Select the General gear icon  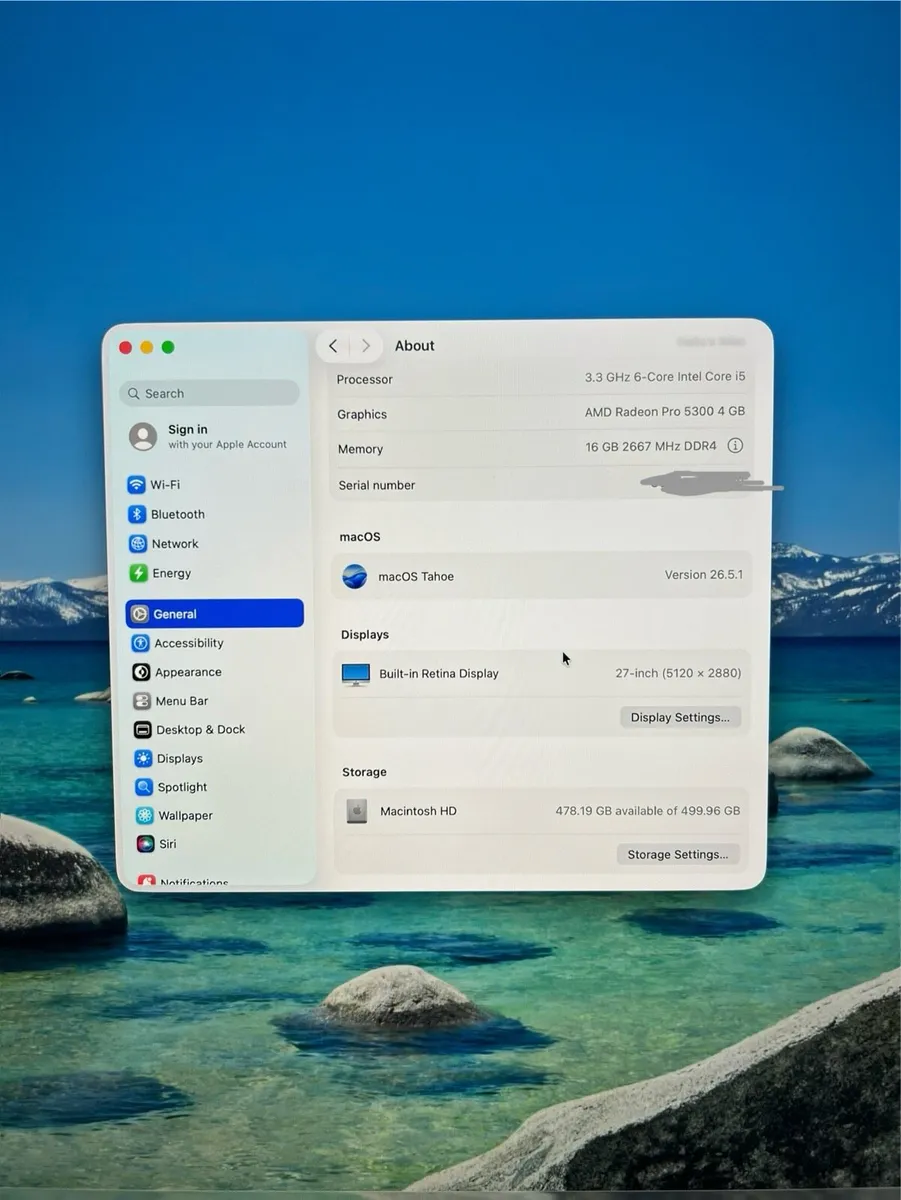140,614
